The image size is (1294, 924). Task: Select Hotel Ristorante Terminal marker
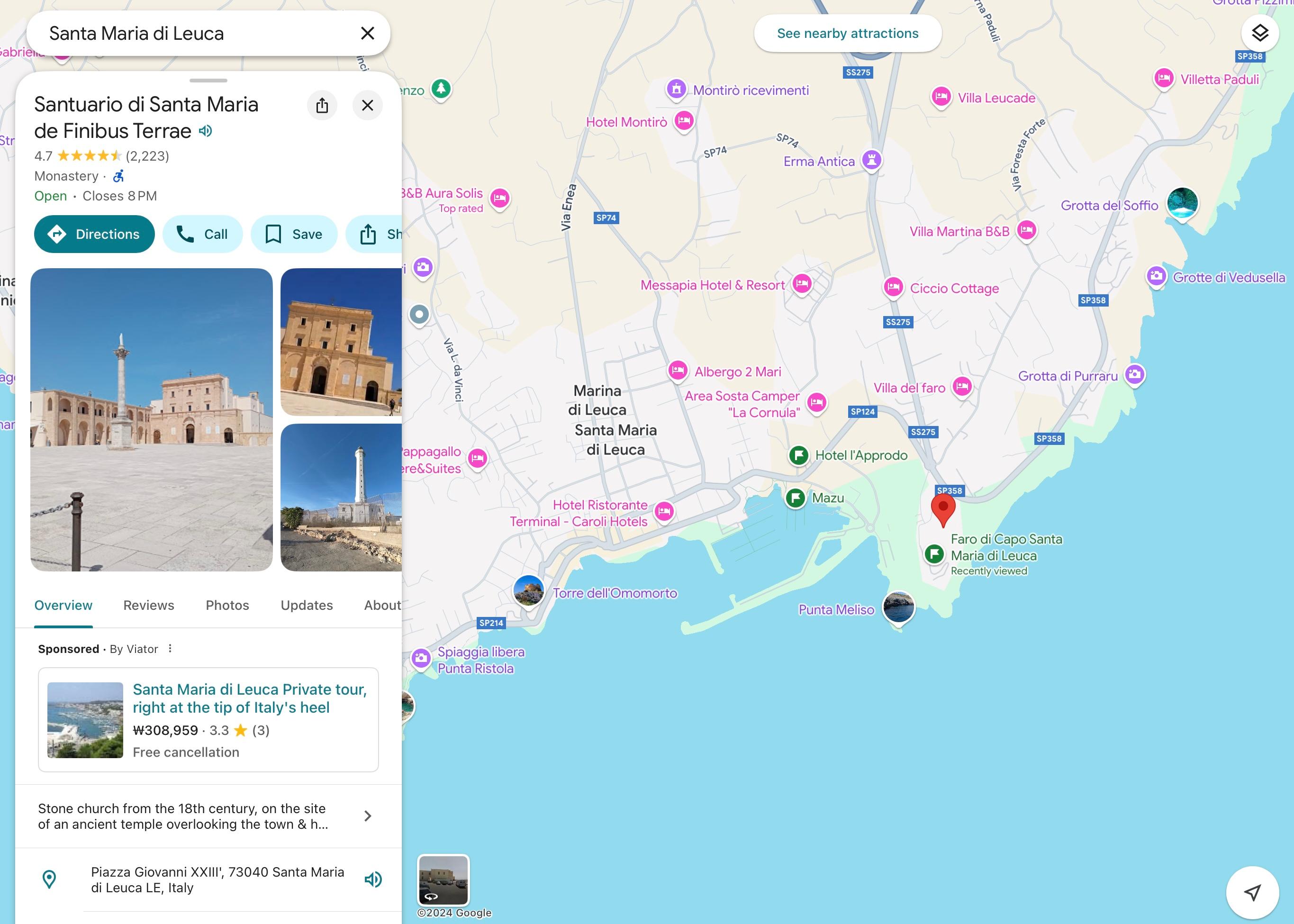(x=664, y=512)
